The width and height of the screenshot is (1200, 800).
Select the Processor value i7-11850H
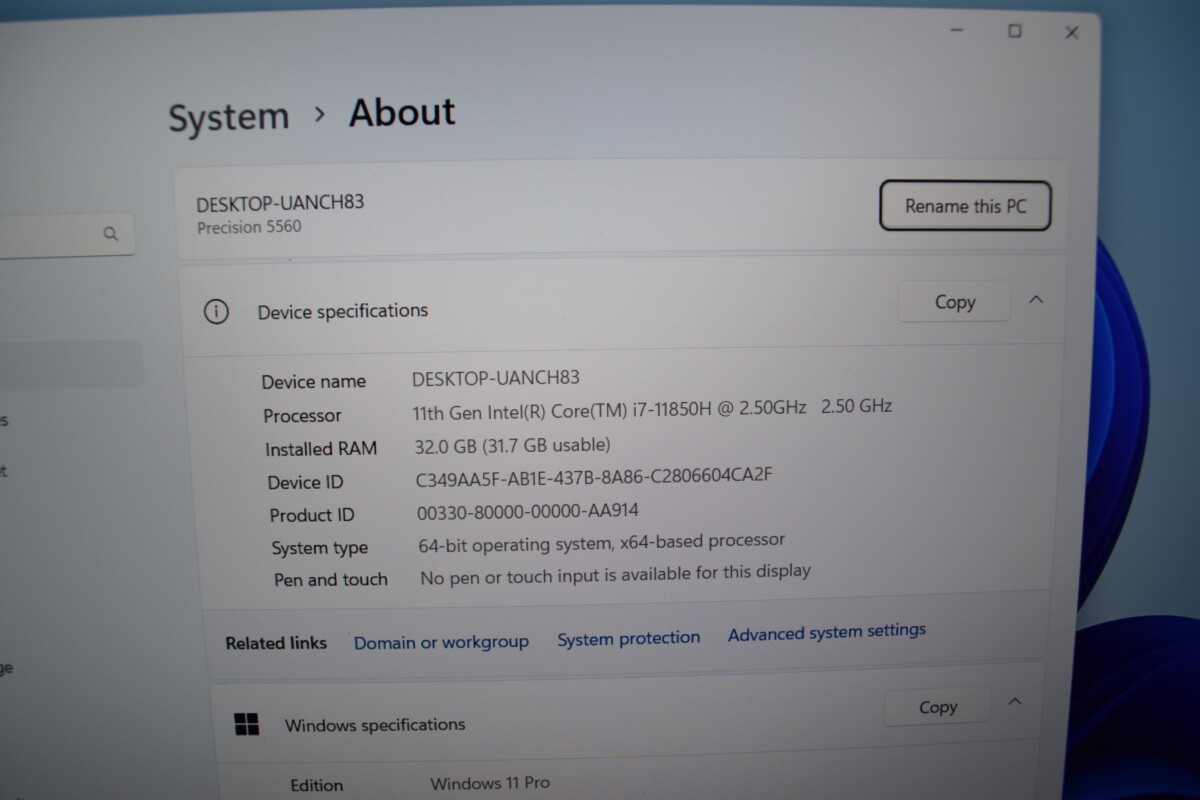pyautogui.click(x=652, y=409)
